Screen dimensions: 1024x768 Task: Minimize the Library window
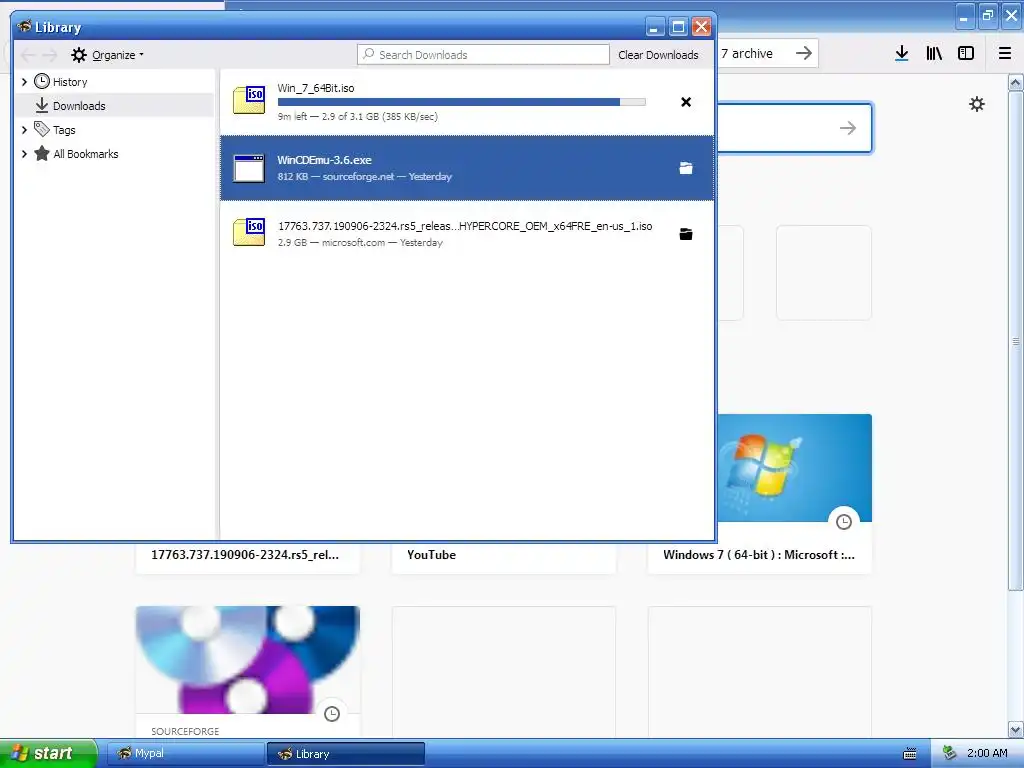[655, 27]
